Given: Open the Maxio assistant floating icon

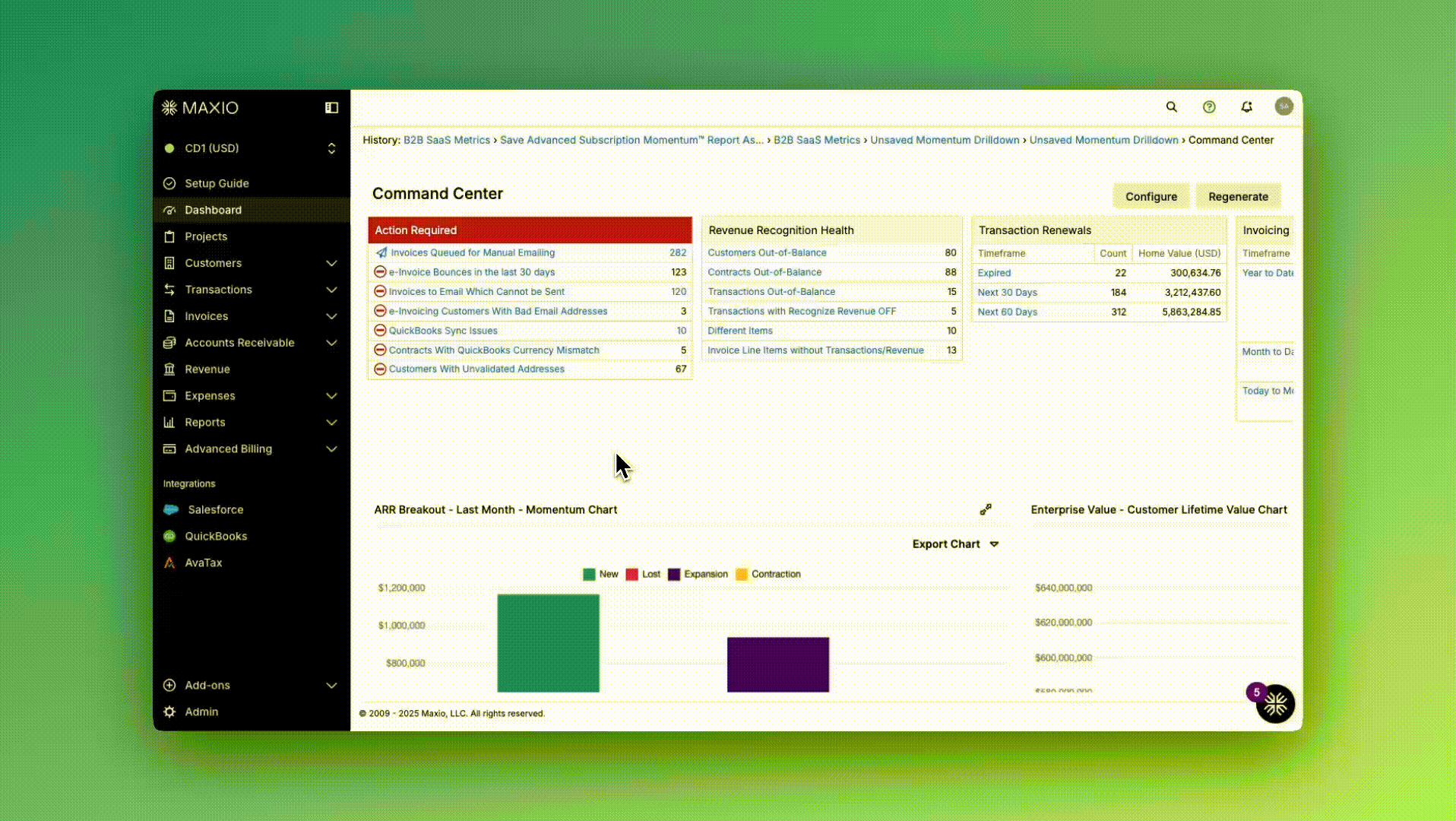Looking at the screenshot, I should click(x=1274, y=704).
